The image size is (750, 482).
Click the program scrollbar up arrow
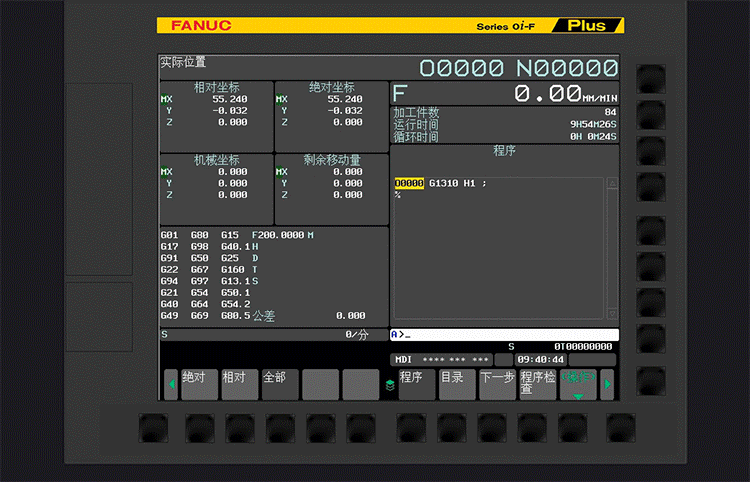(x=612, y=184)
